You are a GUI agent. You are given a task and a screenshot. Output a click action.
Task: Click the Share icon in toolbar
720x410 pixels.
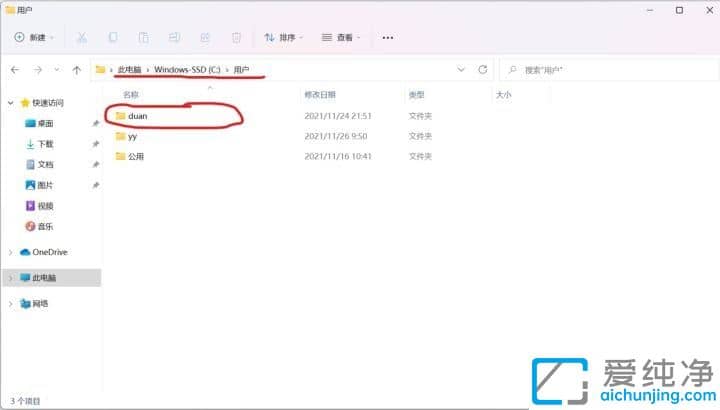(205, 37)
